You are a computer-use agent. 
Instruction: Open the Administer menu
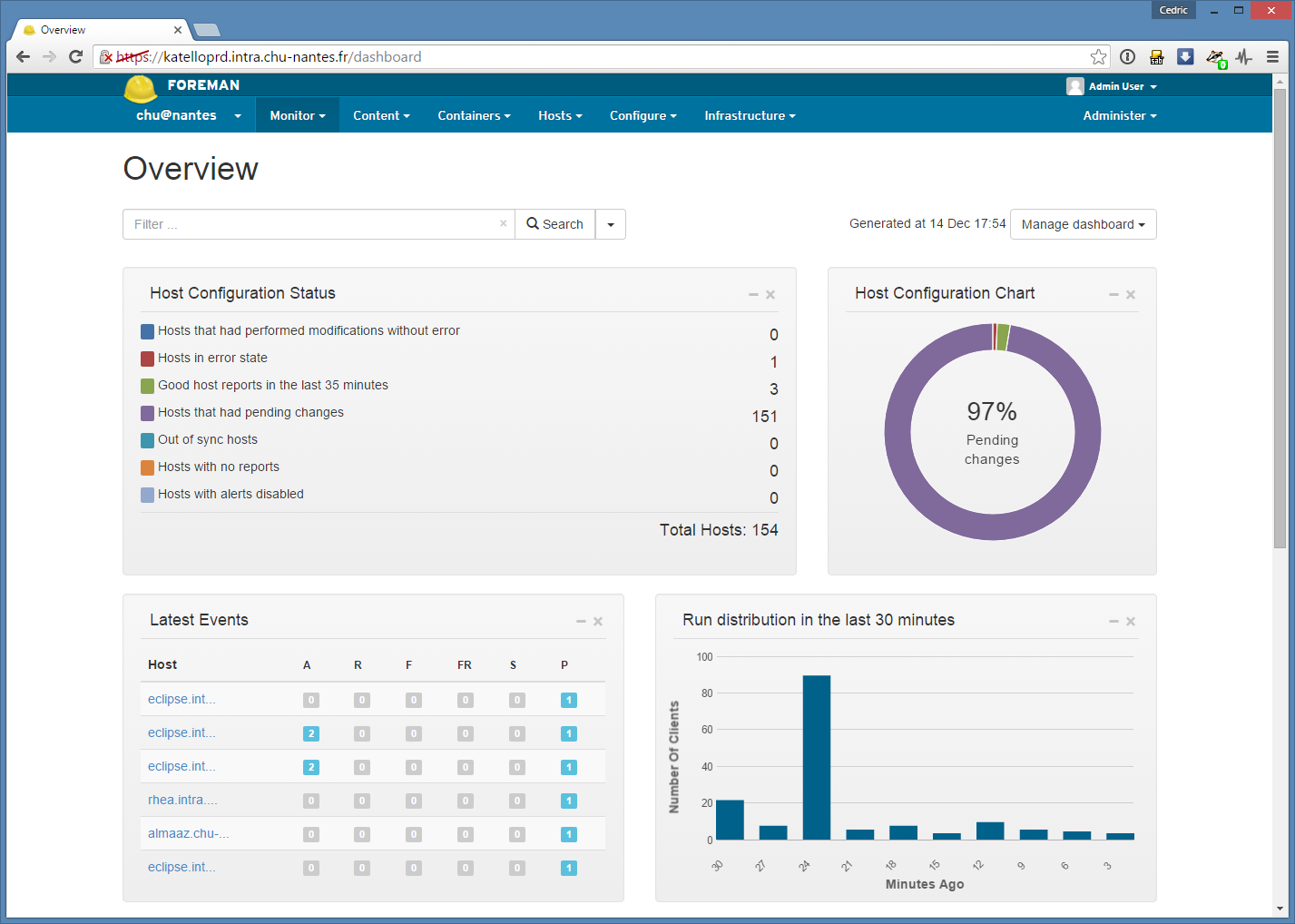[x=1120, y=115]
